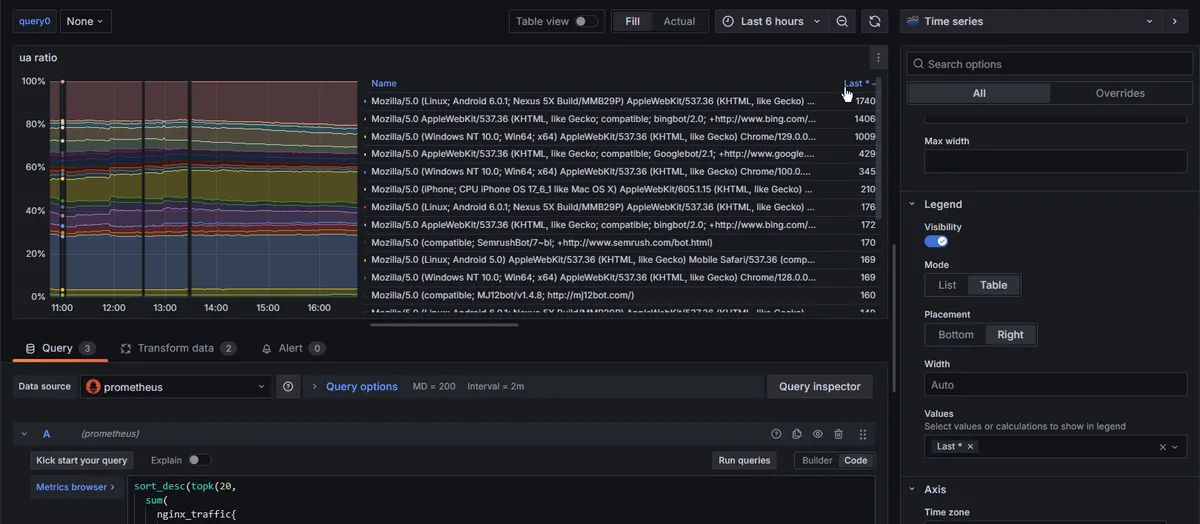The height and width of the screenshot is (524, 1200).
Task: Hide query A with the eye icon
Action: point(817,434)
